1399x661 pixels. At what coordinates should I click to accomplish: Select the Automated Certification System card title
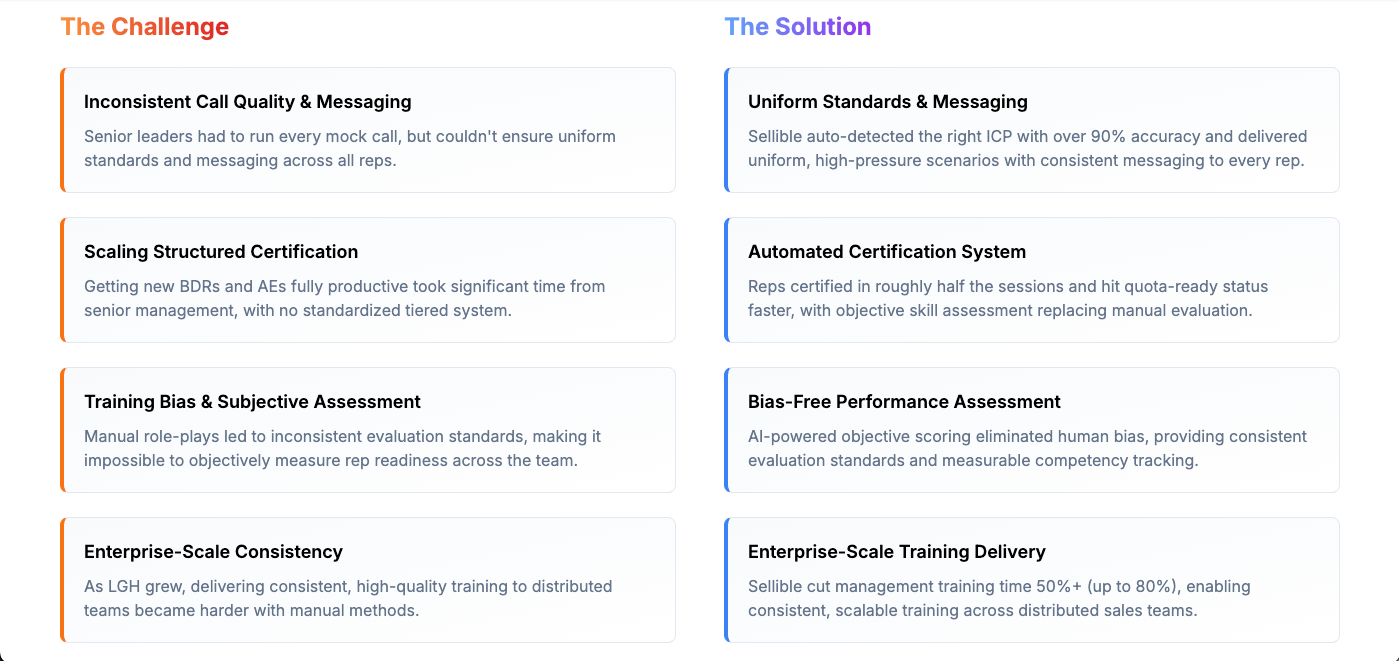pos(886,252)
